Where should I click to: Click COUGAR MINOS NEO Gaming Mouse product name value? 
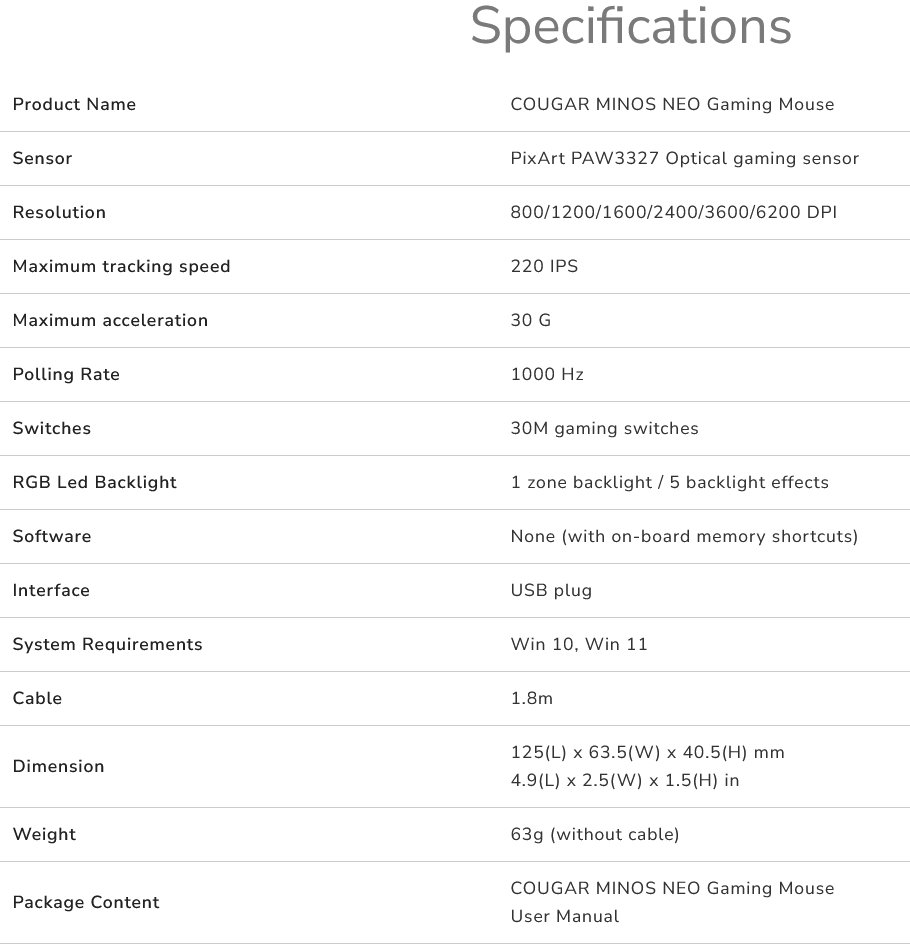(672, 104)
